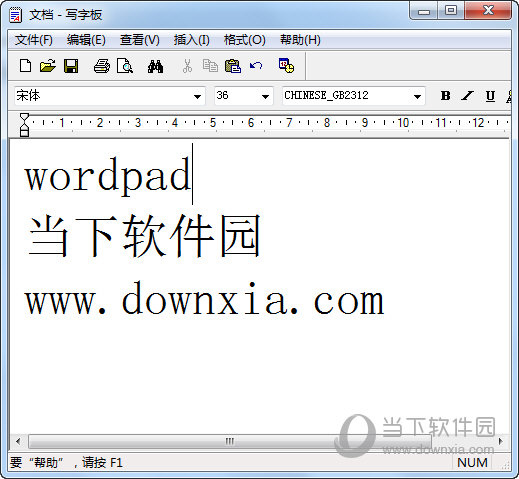Save the document with the floppy disk icon
The width and height of the screenshot is (519, 479).
71,66
